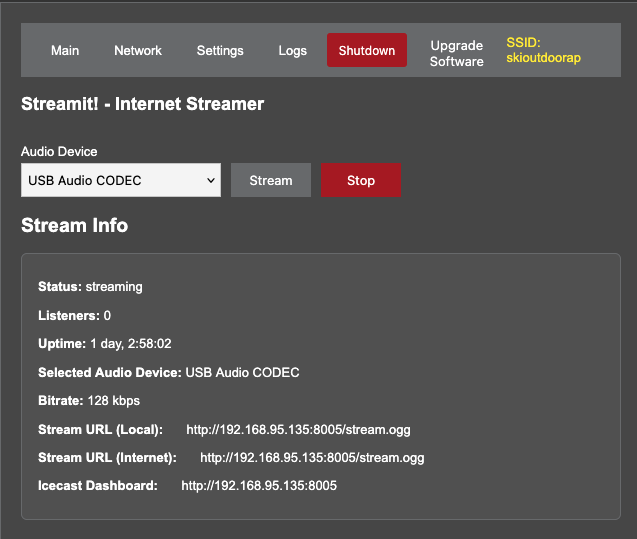The height and width of the screenshot is (539, 637).
Task: Click the USB Audio CODEC dropdown arrow
Action: [210, 181]
